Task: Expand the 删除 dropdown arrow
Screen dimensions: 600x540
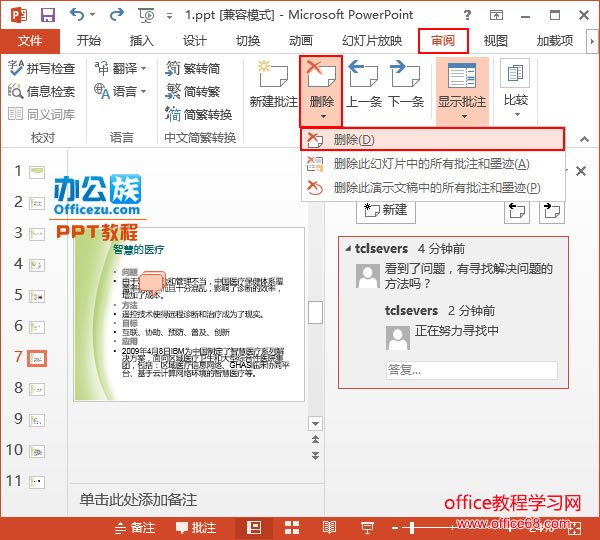Action: tap(323, 116)
